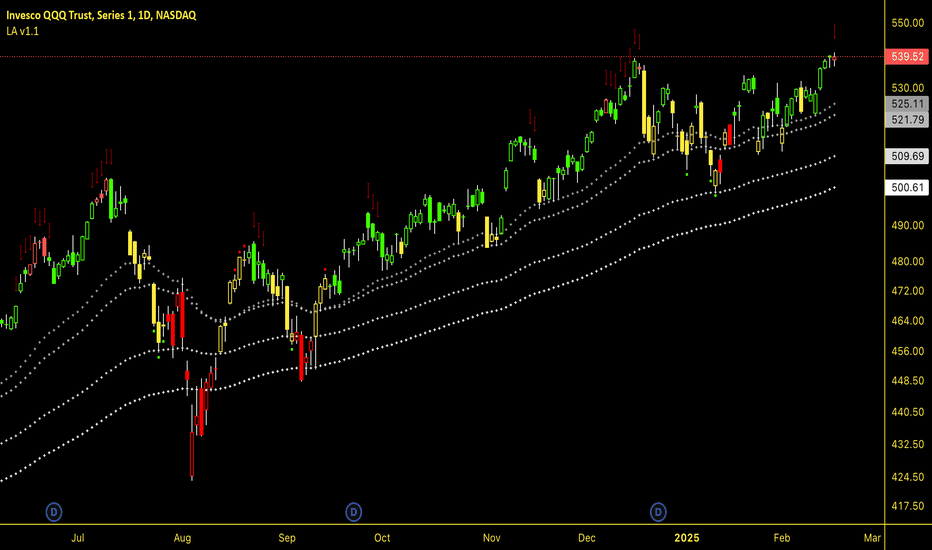Screen dimensions: 932x550
Task: Click the Dec label on time axis
Action: tap(587, 538)
